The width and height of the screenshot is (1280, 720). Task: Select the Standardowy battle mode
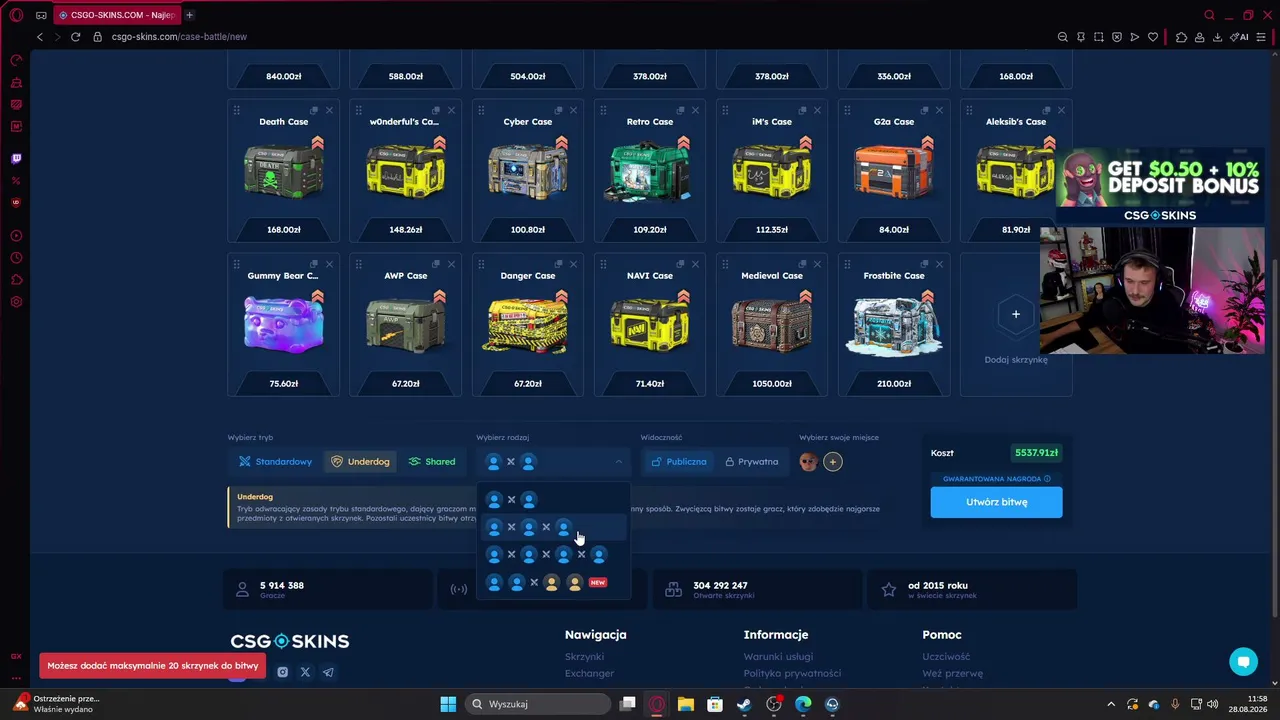[276, 462]
